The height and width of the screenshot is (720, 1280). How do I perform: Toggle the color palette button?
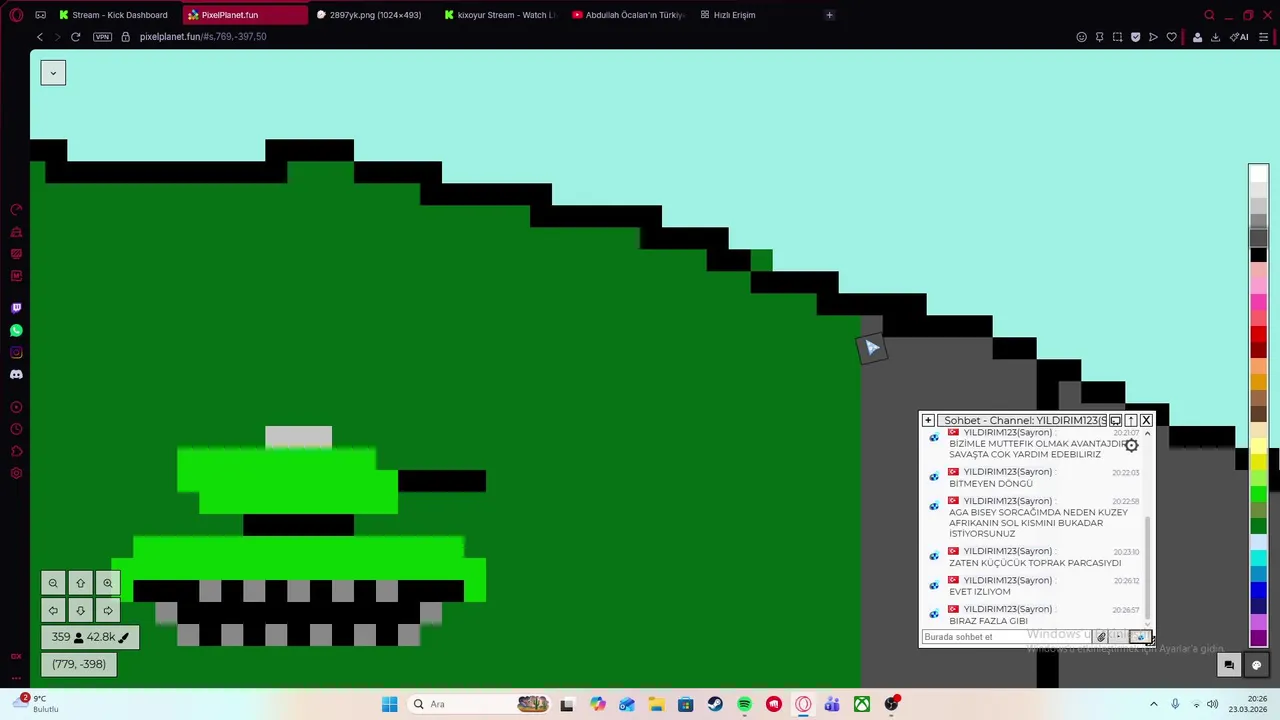(1257, 665)
